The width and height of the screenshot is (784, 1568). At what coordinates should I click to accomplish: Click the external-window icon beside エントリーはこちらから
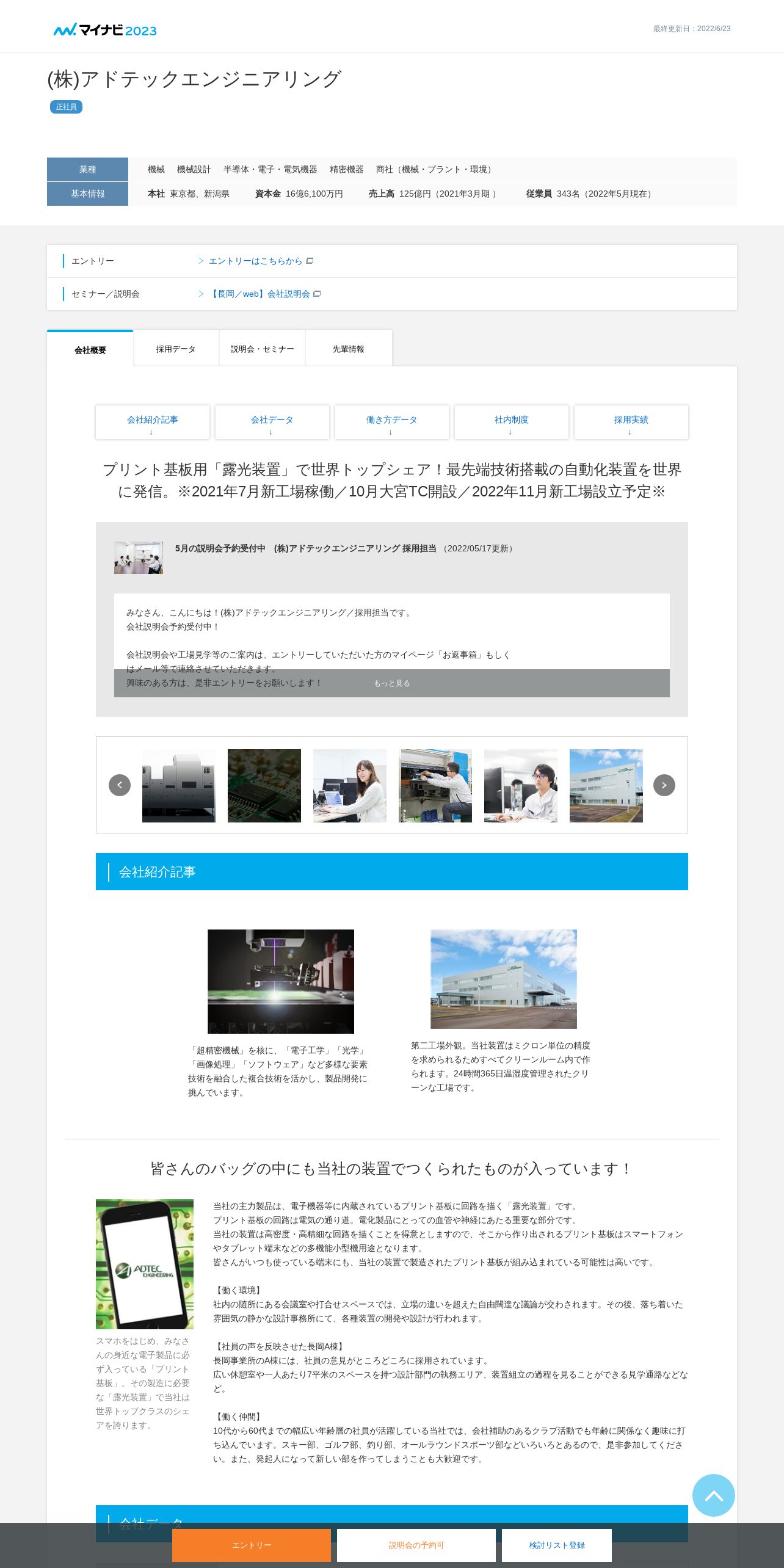[x=310, y=261]
